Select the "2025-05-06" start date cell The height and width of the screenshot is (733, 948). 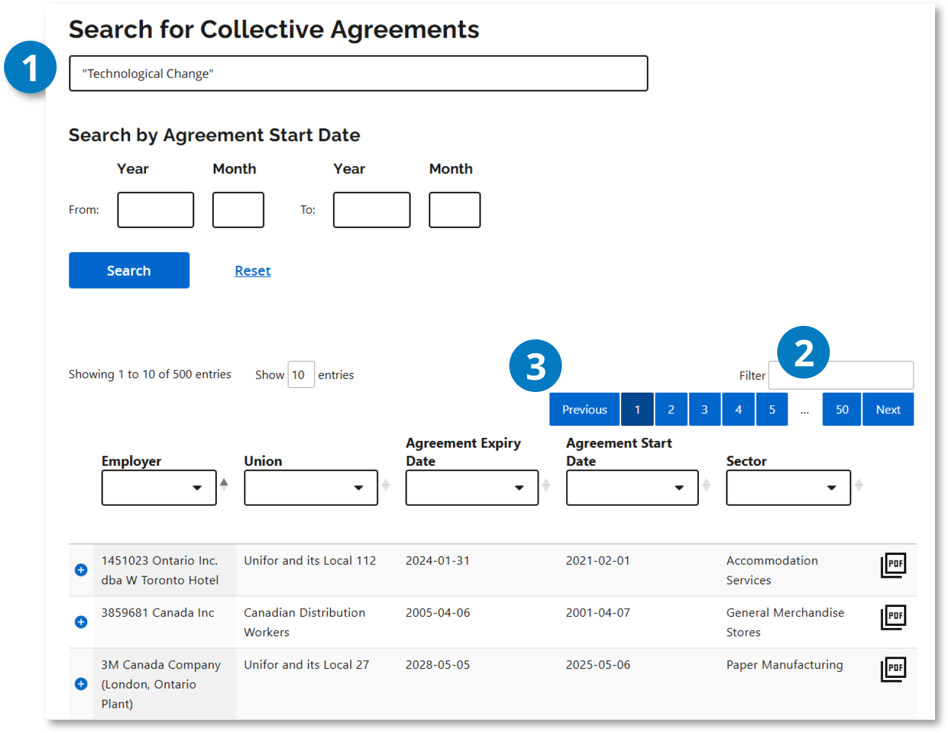pyautogui.click(x=597, y=665)
